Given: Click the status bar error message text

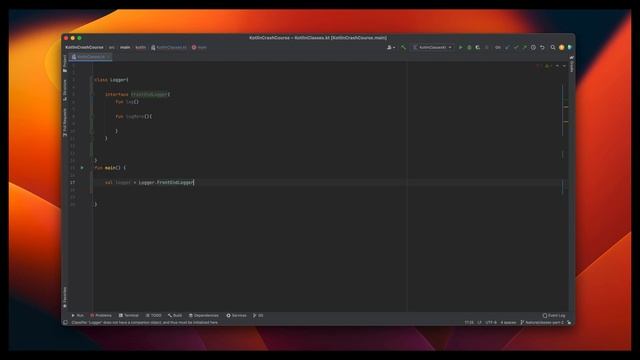Looking at the screenshot, I should click(145, 322).
